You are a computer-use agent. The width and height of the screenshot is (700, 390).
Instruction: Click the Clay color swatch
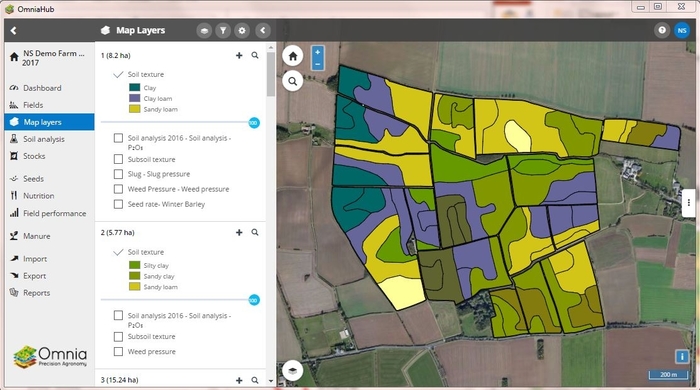tap(134, 87)
